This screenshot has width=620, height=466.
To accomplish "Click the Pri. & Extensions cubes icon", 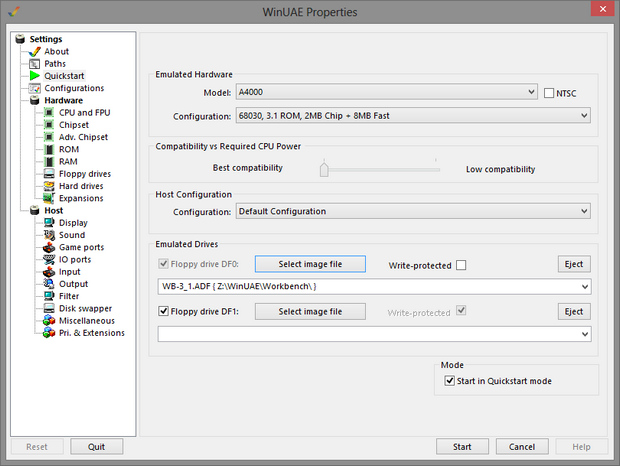I will (x=49, y=333).
